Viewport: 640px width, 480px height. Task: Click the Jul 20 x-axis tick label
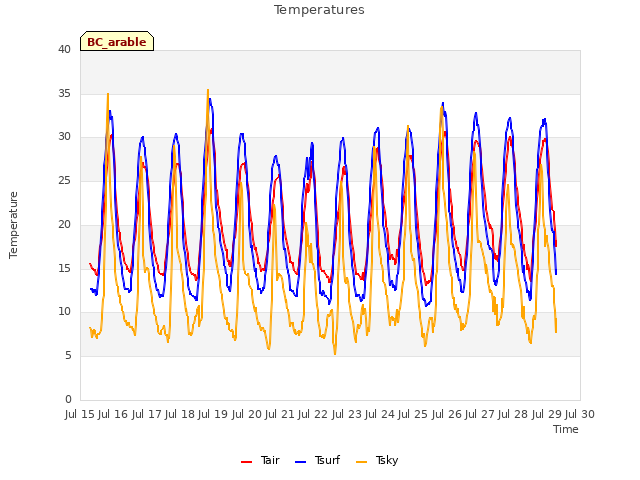(x=246, y=414)
